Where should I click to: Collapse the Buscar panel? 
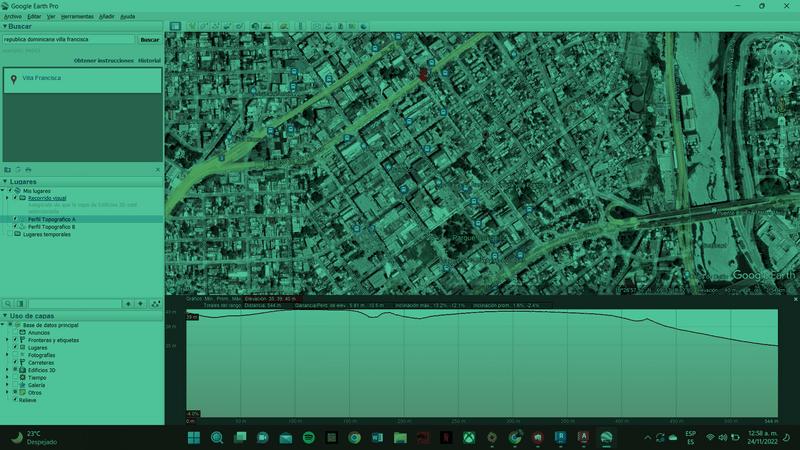(5, 26)
